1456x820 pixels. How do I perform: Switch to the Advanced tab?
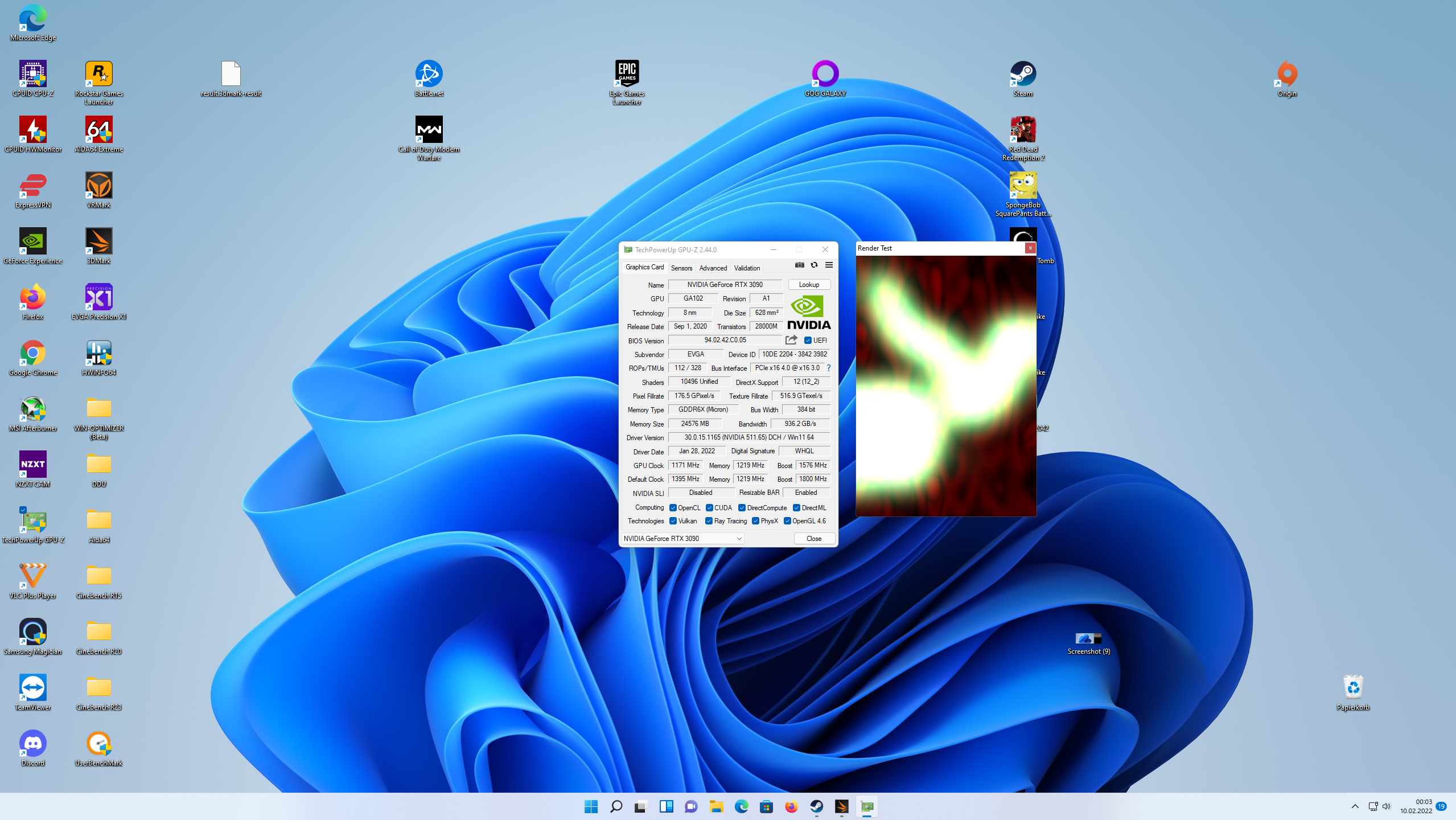(713, 268)
